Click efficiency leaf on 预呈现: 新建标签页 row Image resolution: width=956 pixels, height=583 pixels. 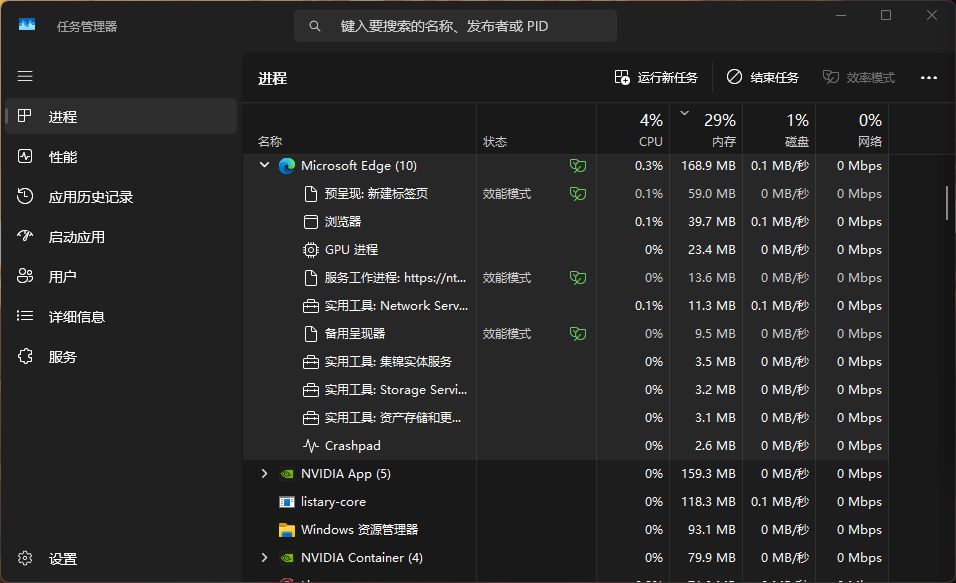(x=577, y=194)
